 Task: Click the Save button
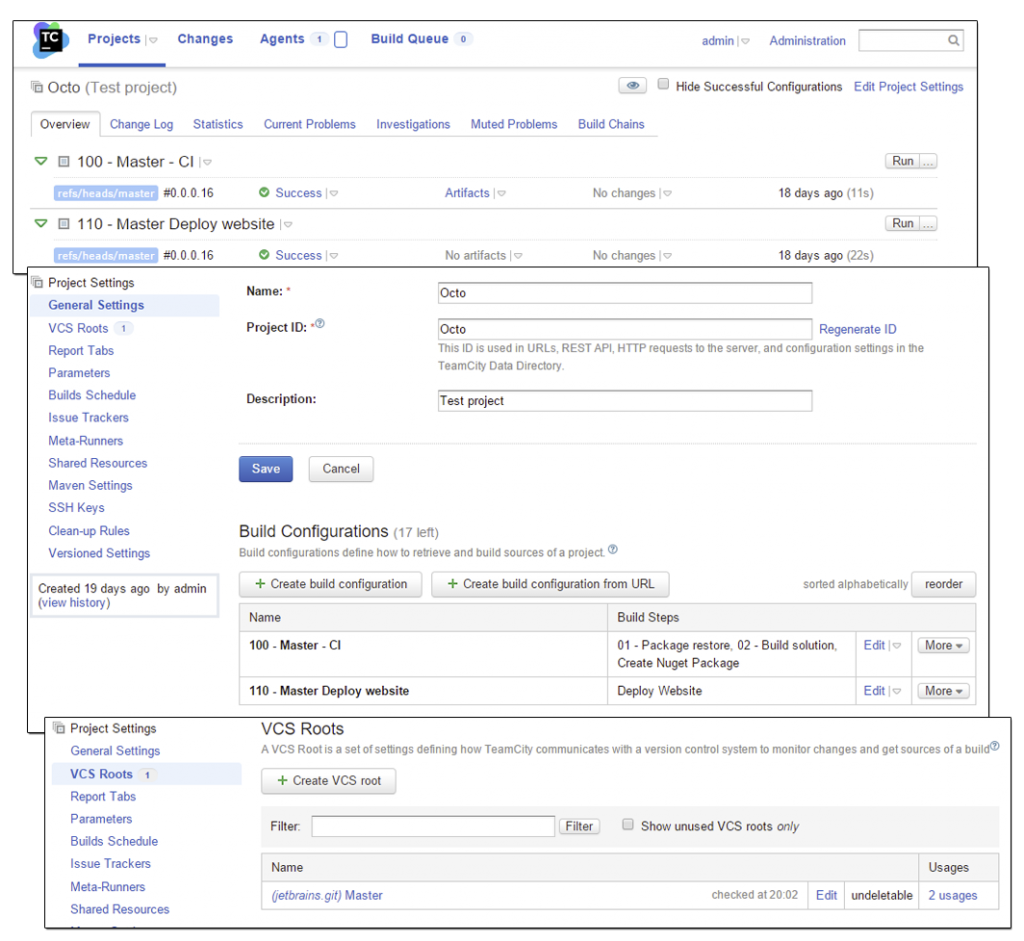click(x=266, y=469)
